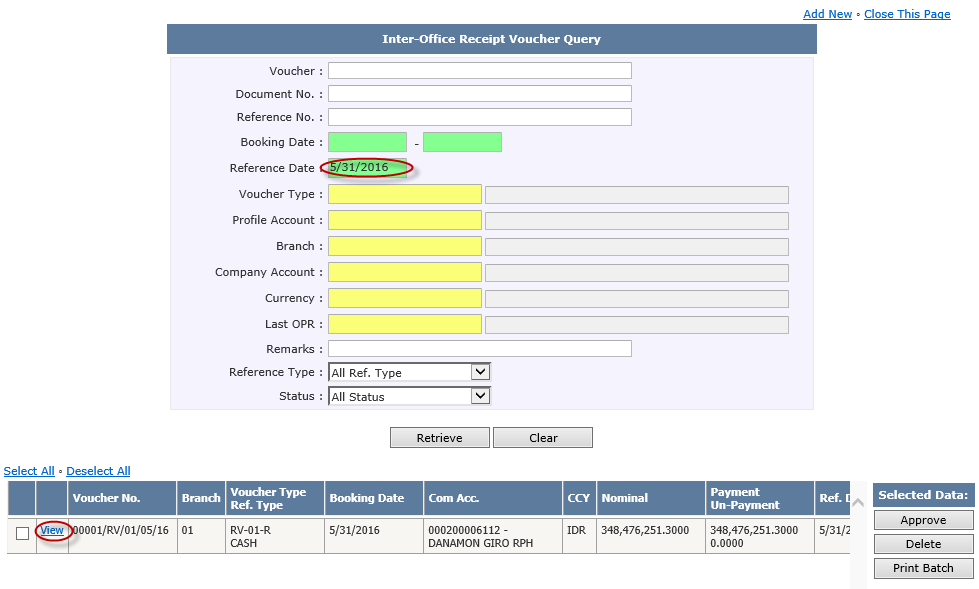Viewport: 979px width, 589px height.
Task: Approve the selected voucher data
Action: 922,520
